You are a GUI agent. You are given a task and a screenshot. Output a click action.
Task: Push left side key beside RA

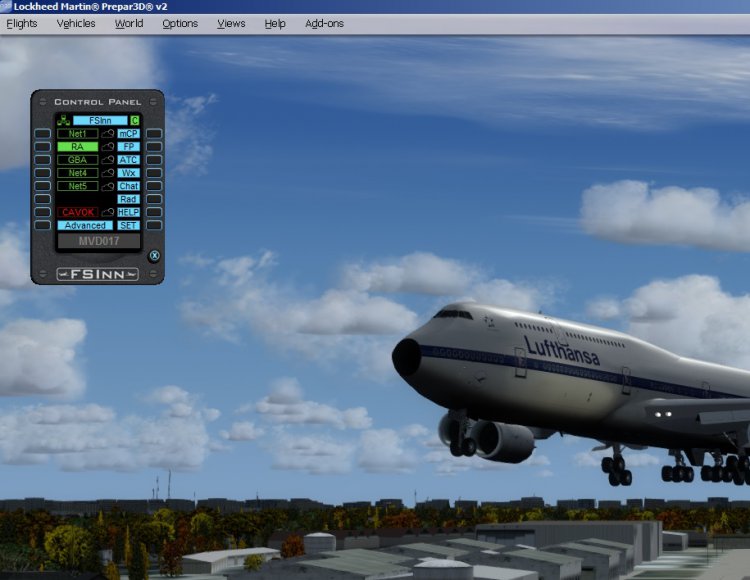click(x=43, y=147)
